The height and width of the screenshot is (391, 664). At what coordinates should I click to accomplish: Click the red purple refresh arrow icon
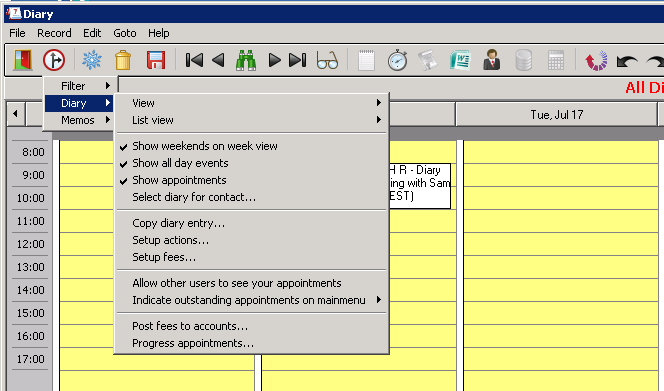pyautogui.click(x=596, y=61)
